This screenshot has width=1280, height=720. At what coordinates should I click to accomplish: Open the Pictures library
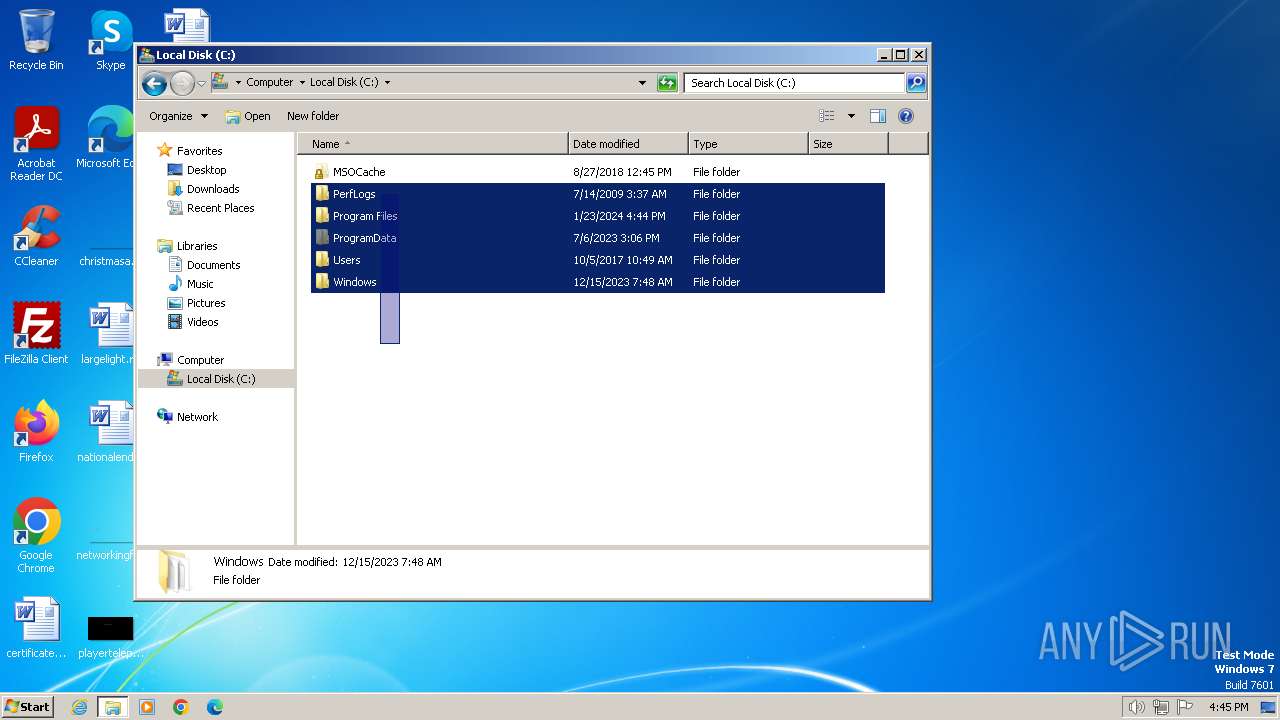(x=206, y=303)
